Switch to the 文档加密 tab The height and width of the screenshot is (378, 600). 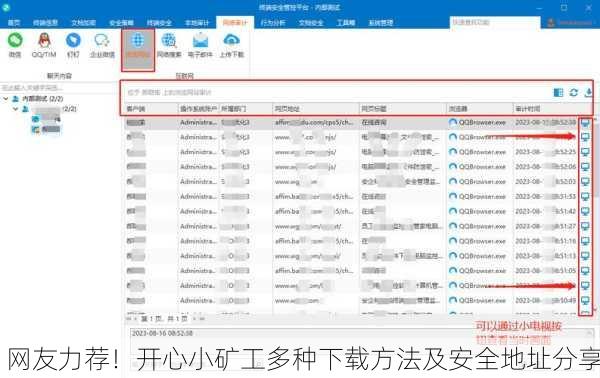[x=83, y=23]
